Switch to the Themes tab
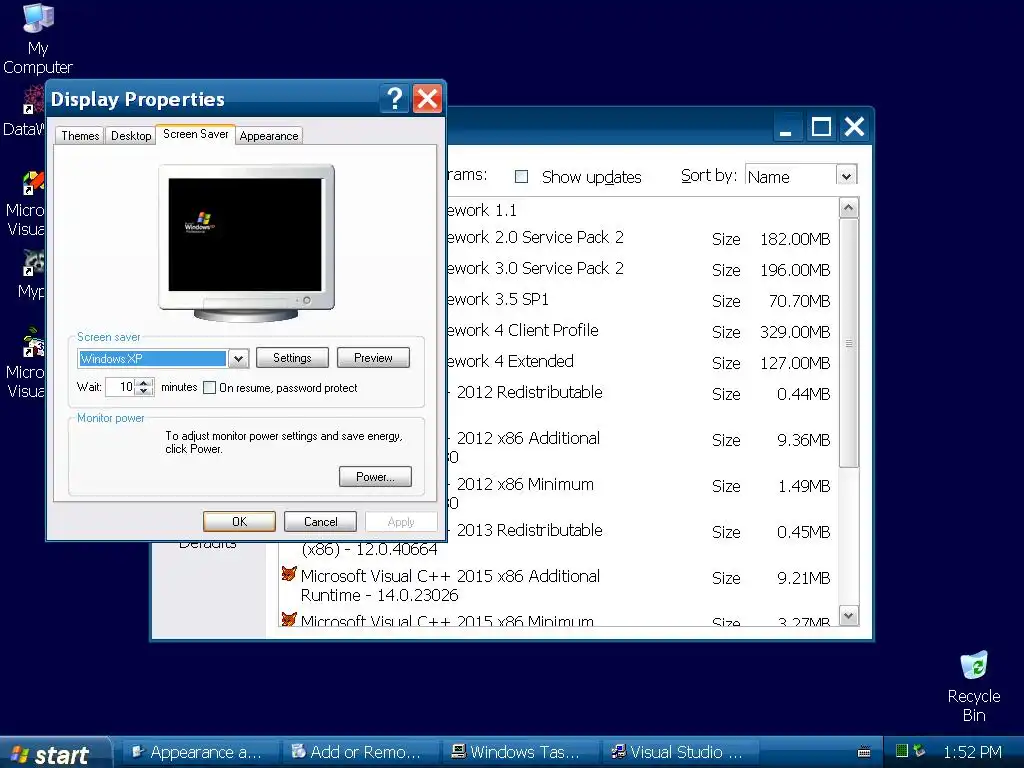The image size is (1024, 768). [80, 136]
